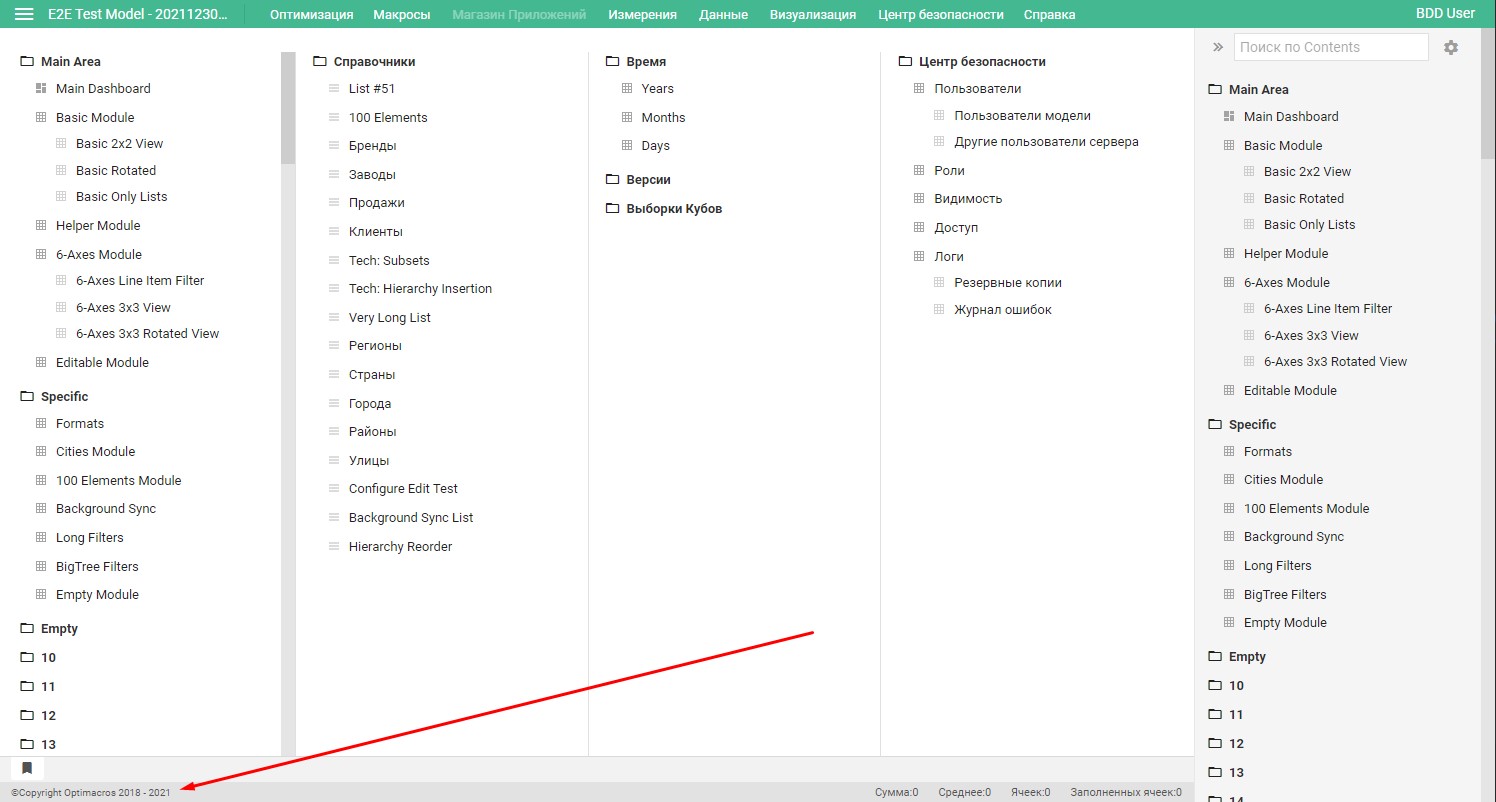This screenshot has width=1496, height=802.
Task: Open Contents settings gear icon
Action: [1451, 47]
